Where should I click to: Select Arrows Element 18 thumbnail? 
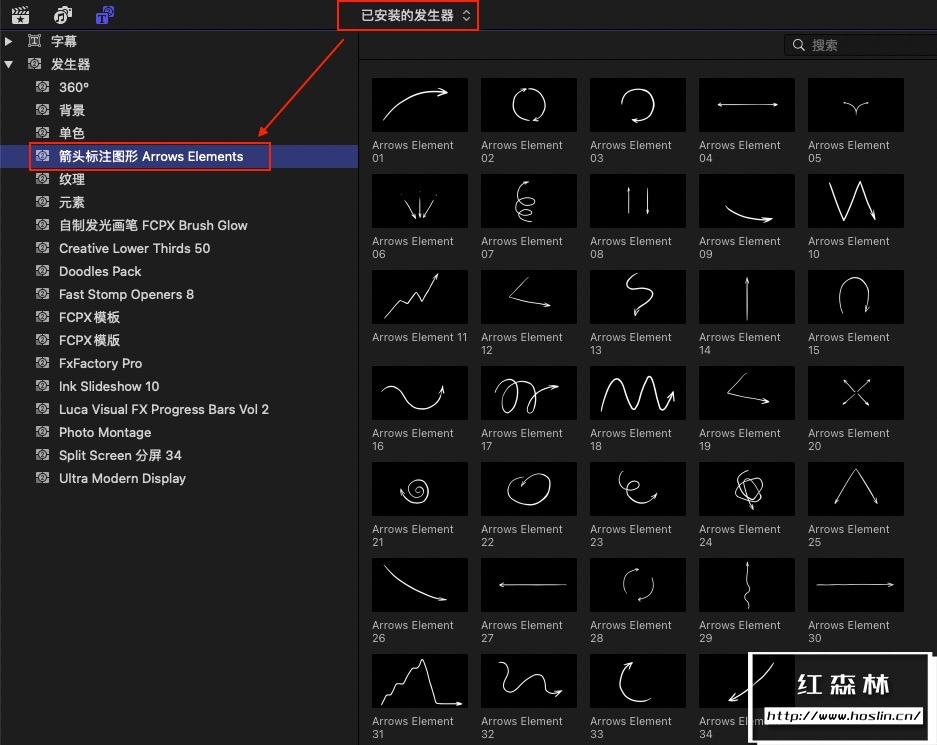[x=638, y=393]
